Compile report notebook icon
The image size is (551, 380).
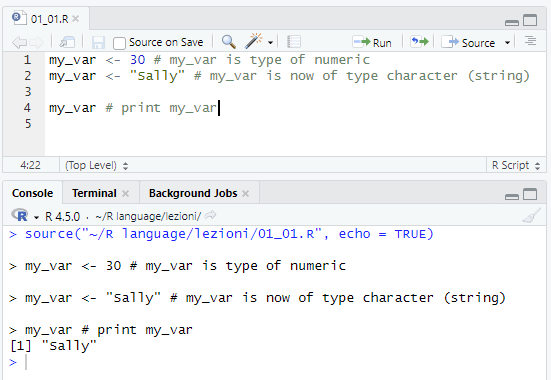tap(294, 42)
